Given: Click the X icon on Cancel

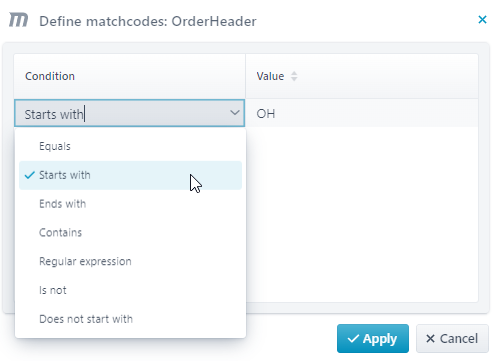Looking at the screenshot, I should pyautogui.click(x=430, y=339).
